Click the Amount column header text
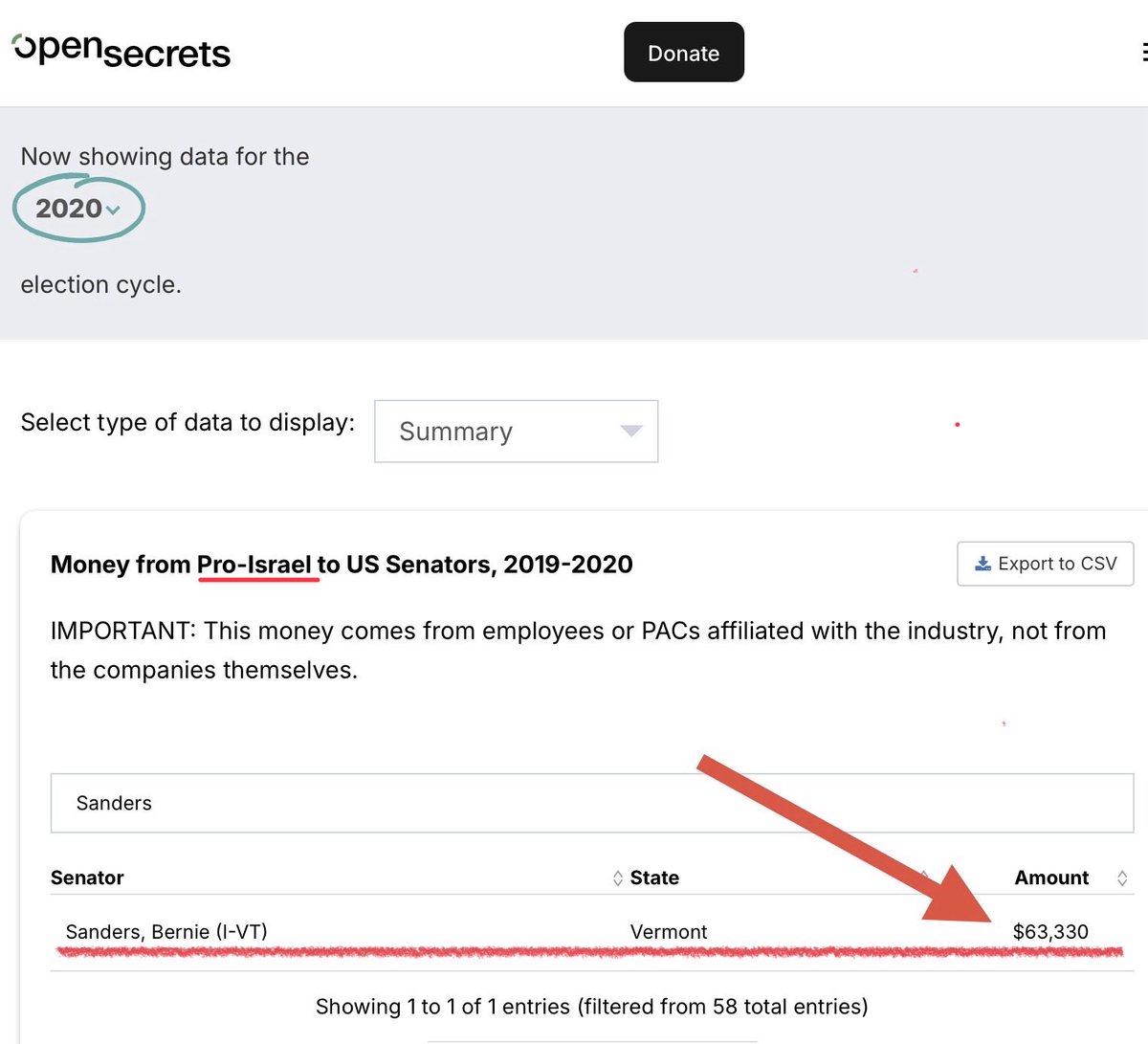The width and height of the screenshot is (1148, 1044). pyautogui.click(x=1051, y=877)
